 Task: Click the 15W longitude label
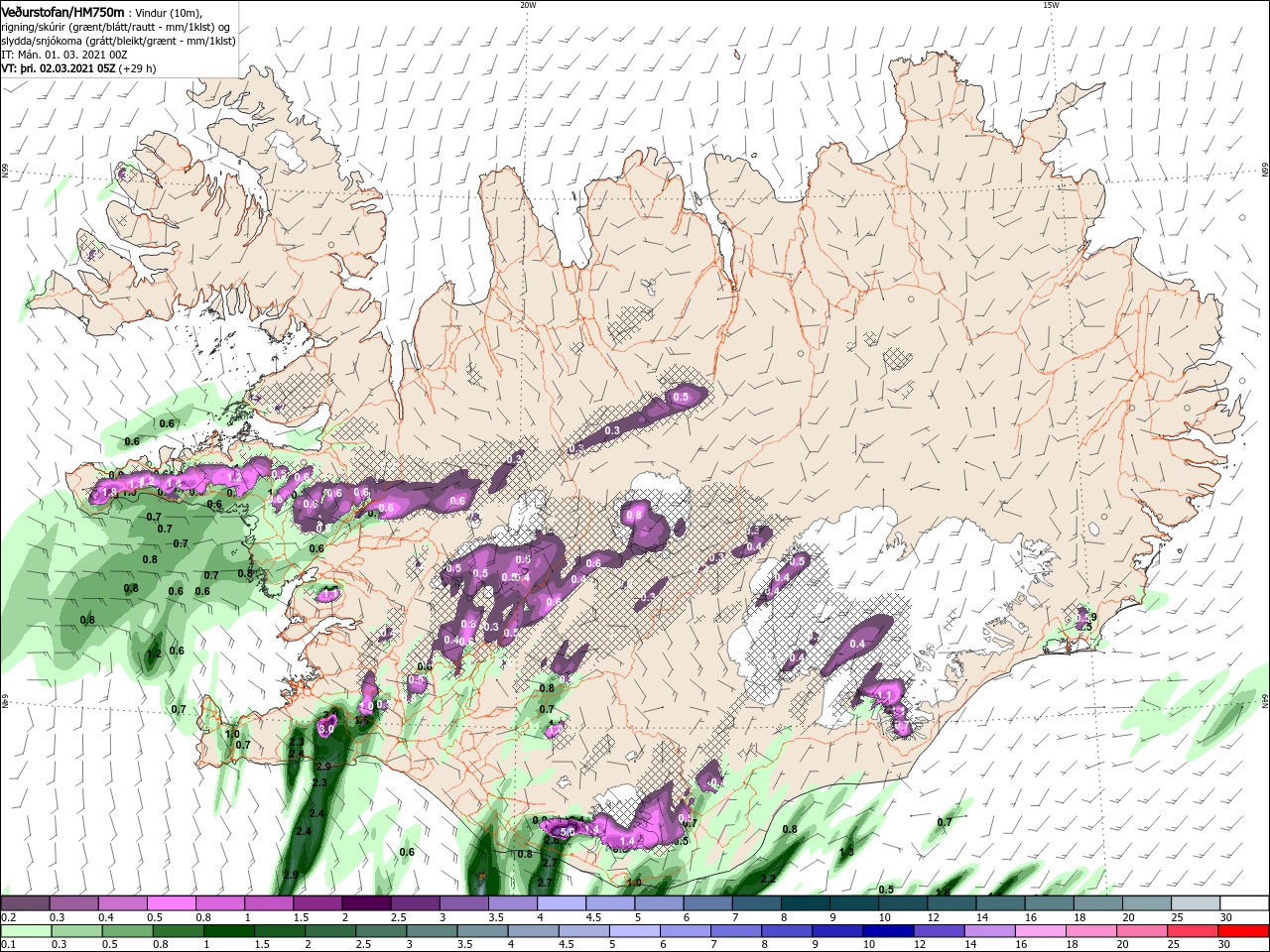click(1051, 5)
